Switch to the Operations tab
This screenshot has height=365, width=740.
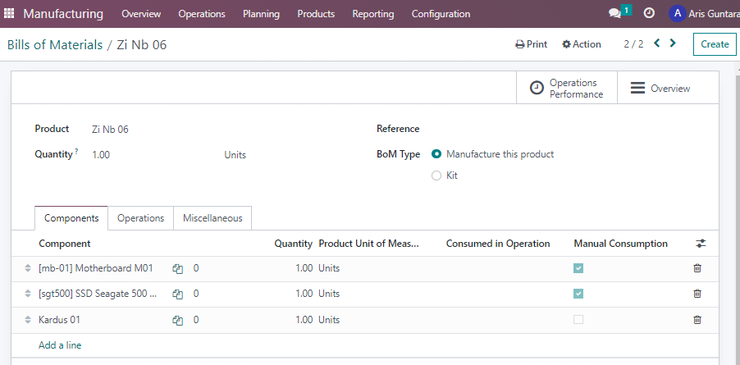pos(141,218)
